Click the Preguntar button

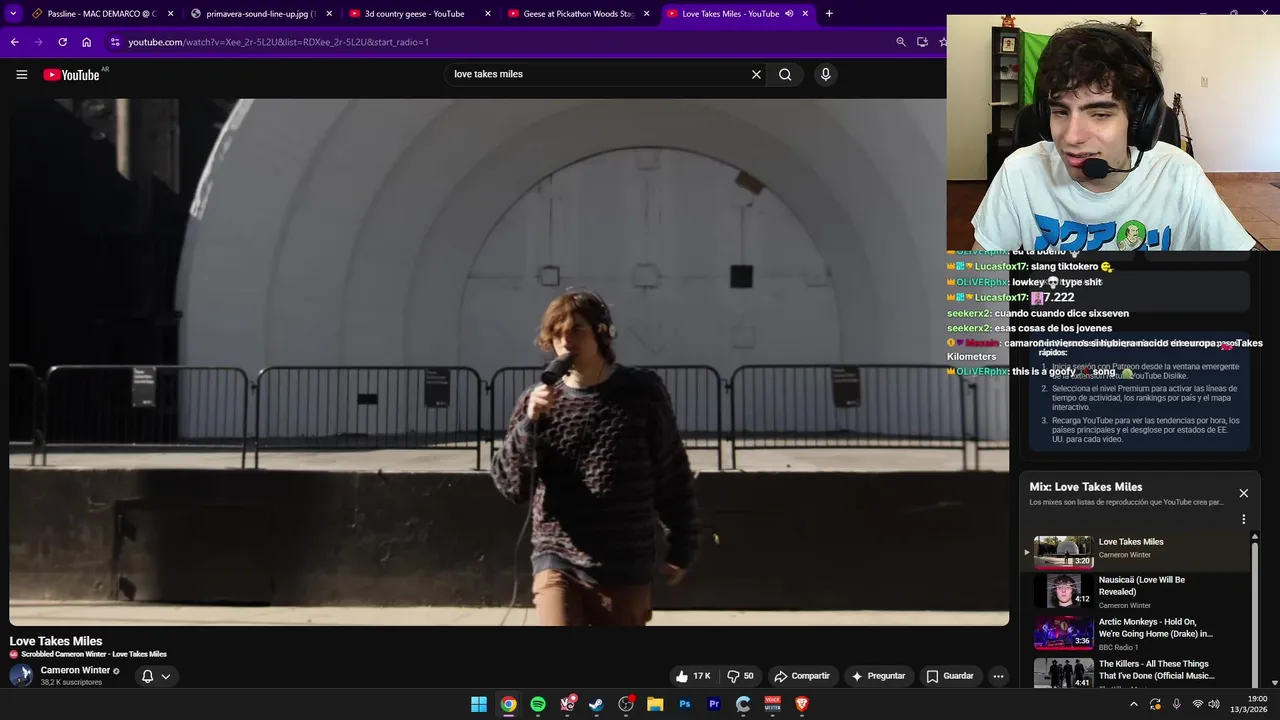pos(878,676)
